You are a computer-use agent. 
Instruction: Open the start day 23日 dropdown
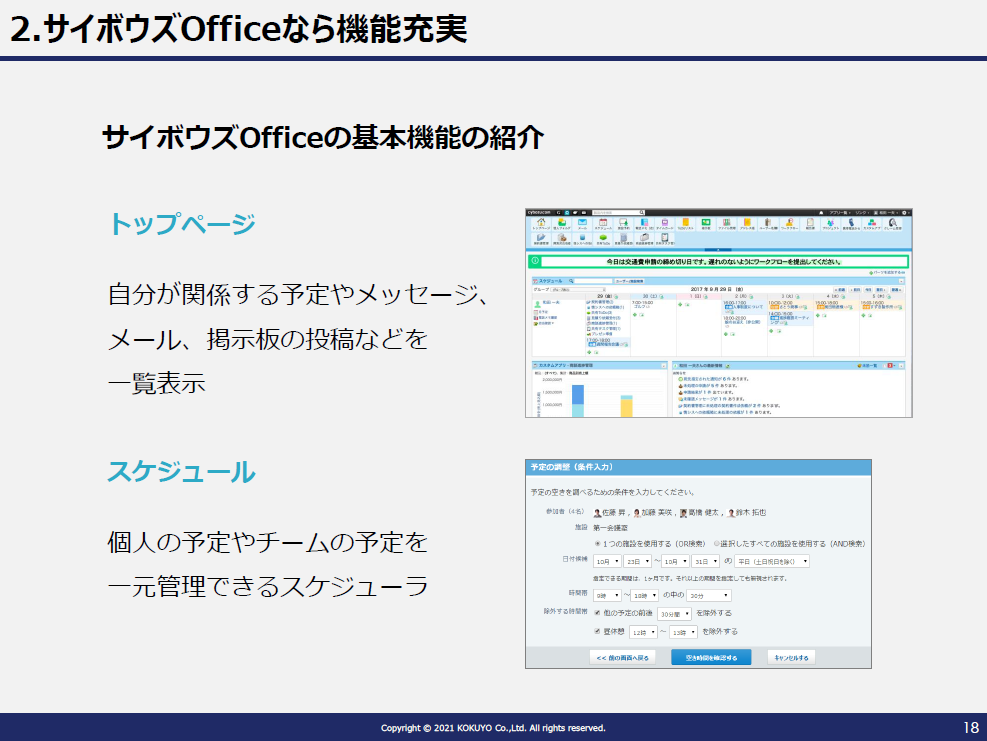coord(637,561)
